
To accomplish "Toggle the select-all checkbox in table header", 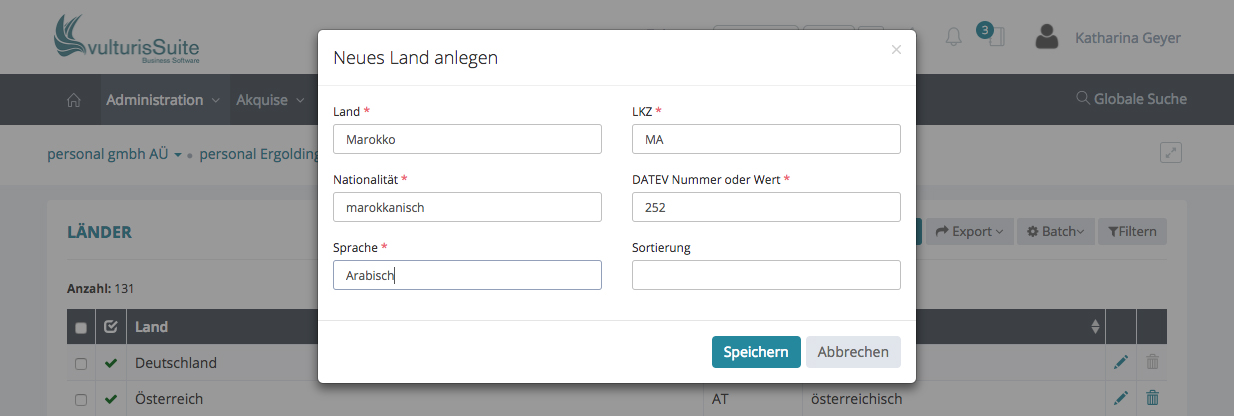I will tap(81, 327).
